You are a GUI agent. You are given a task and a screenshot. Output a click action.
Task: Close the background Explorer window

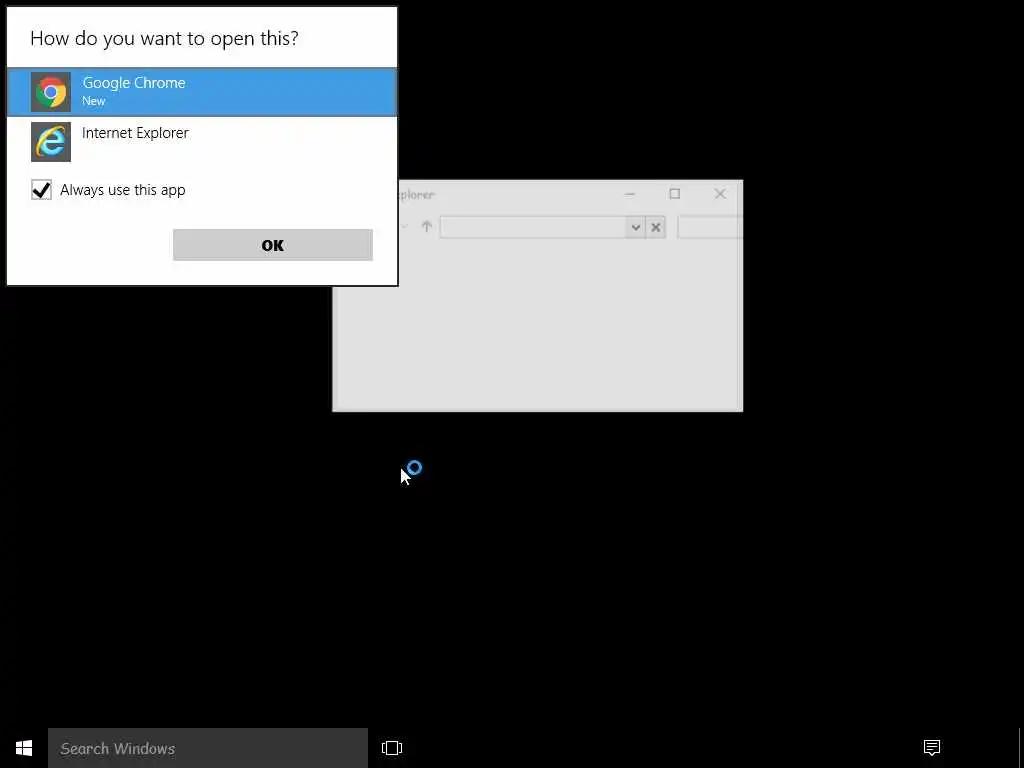click(x=720, y=194)
